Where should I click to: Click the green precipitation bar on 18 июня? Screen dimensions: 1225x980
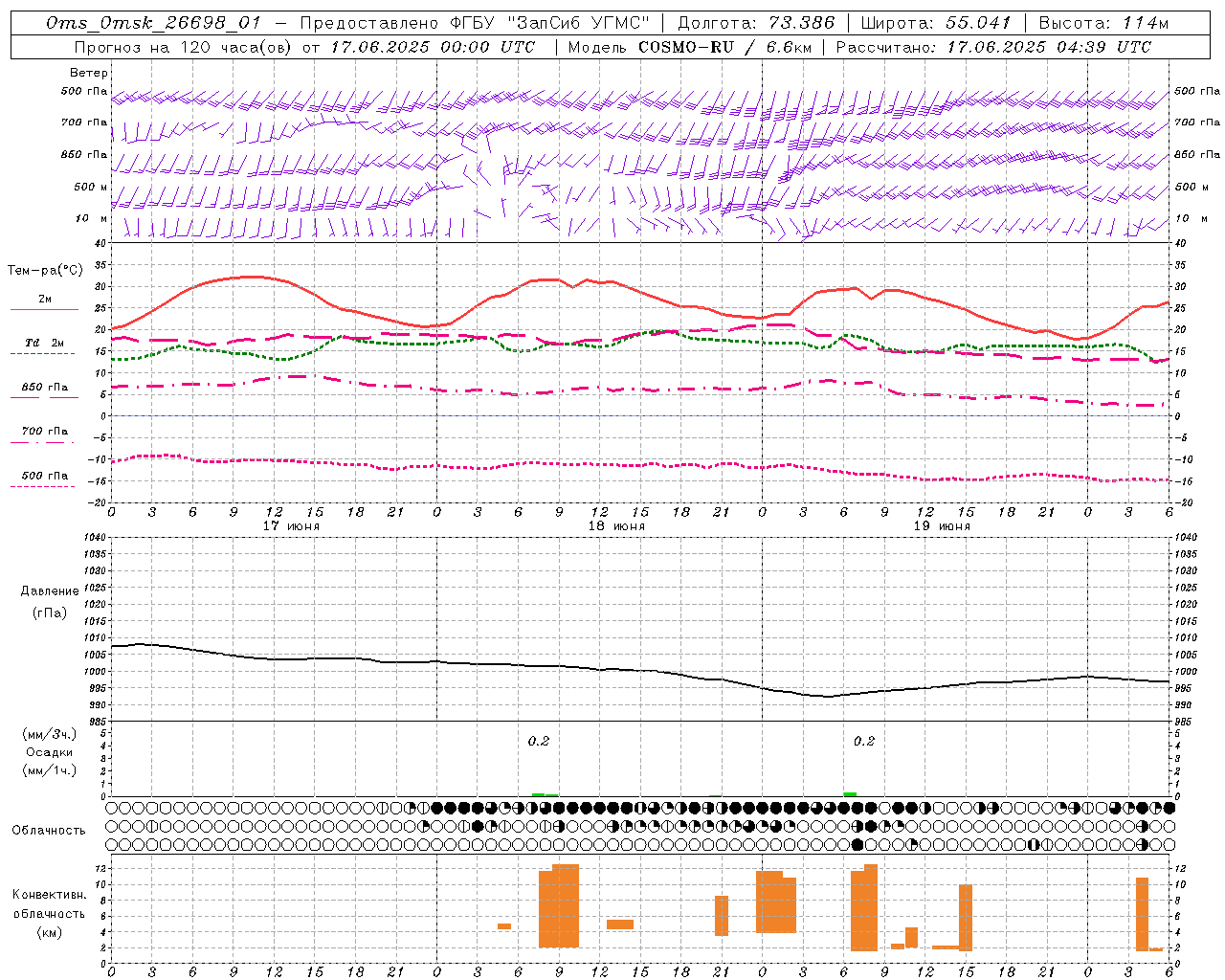[545, 794]
